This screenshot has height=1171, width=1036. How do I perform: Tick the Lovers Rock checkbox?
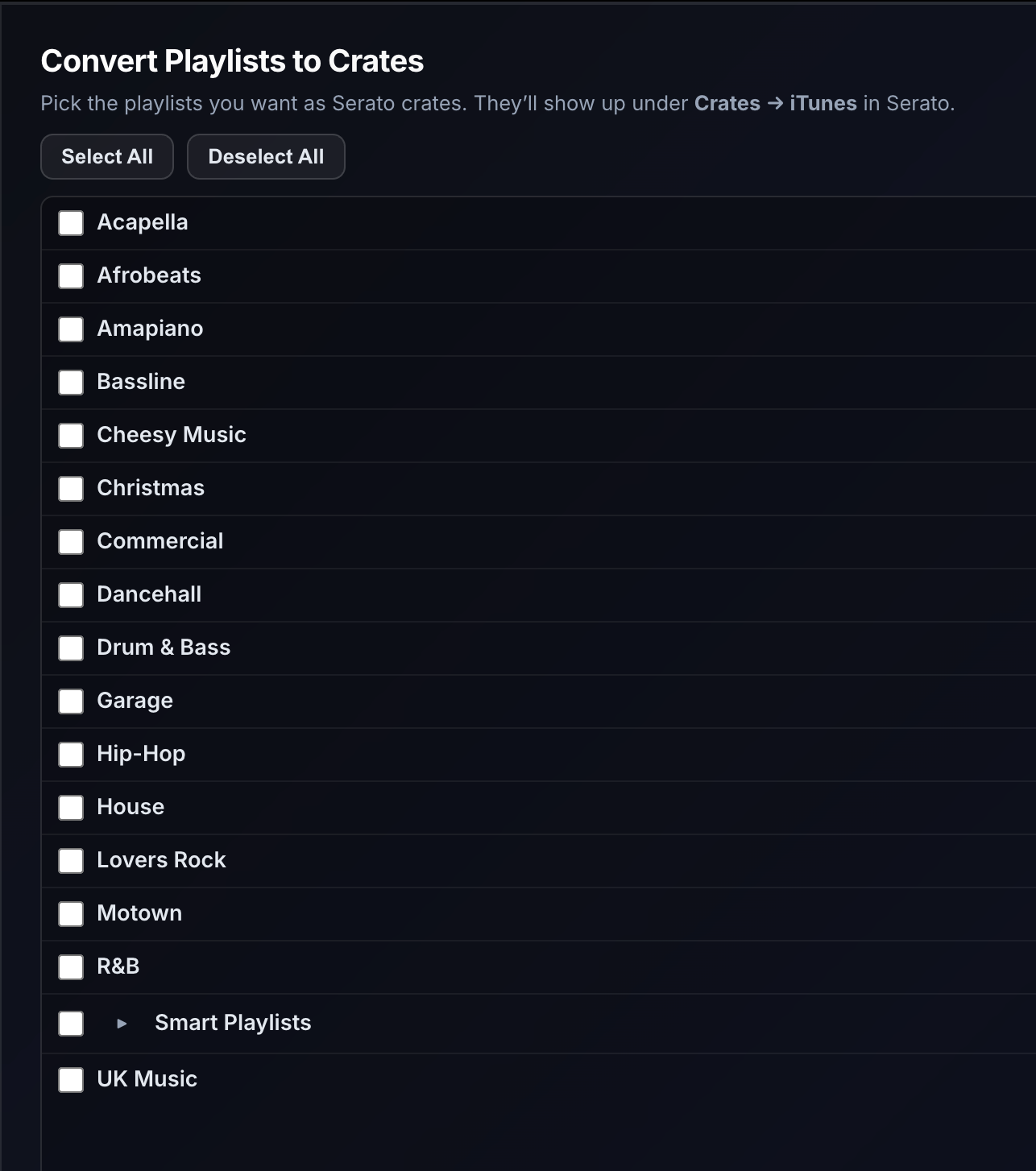(71, 861)
